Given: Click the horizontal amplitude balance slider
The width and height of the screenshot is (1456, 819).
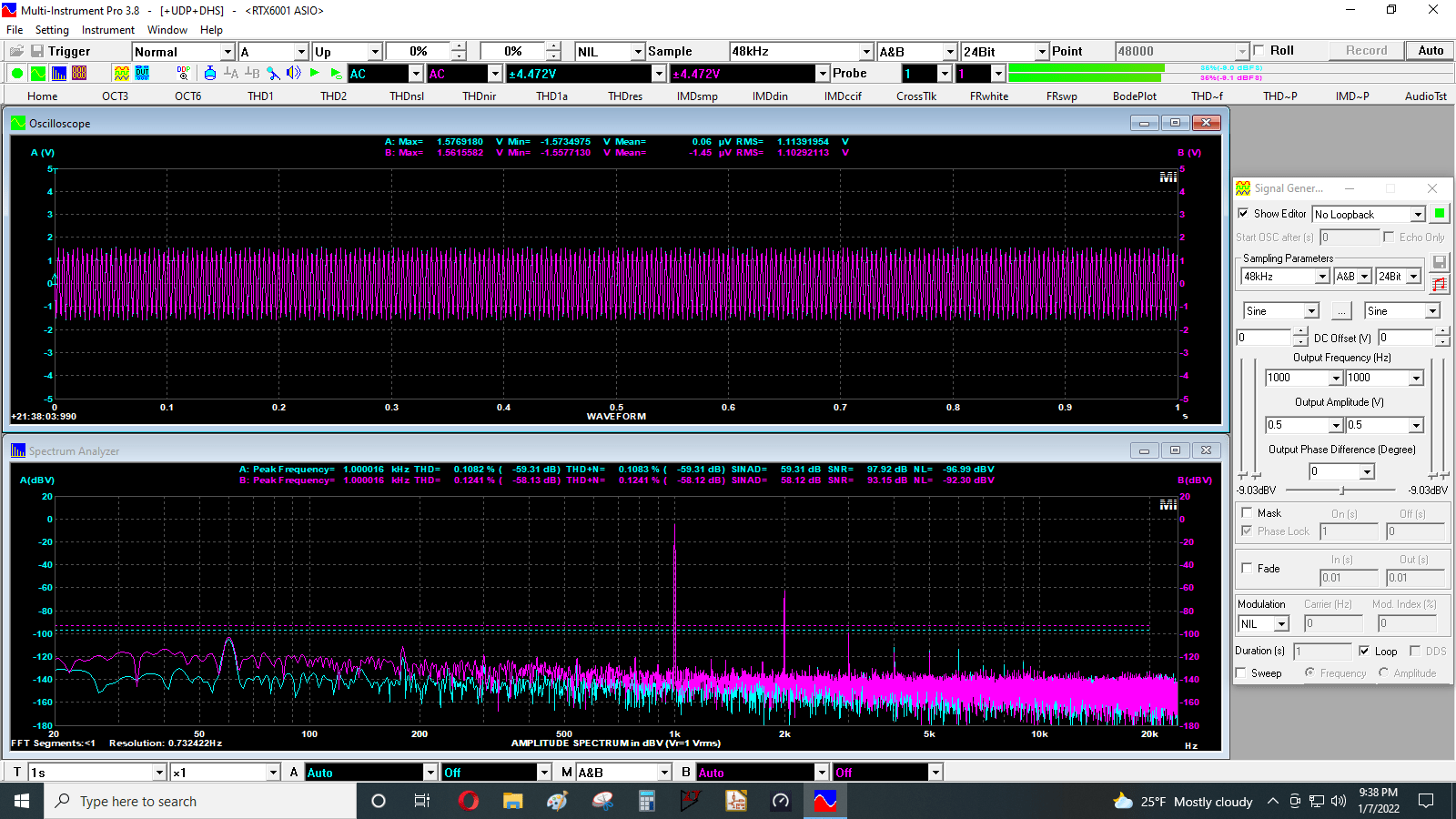Looking at the screenshot, I should click(1342, 490).
